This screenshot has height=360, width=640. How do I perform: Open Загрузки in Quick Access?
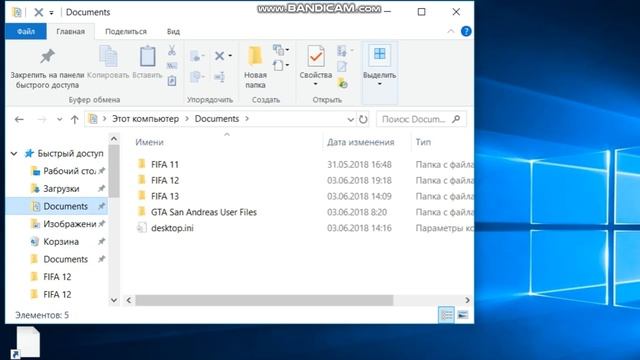(61, 189)
